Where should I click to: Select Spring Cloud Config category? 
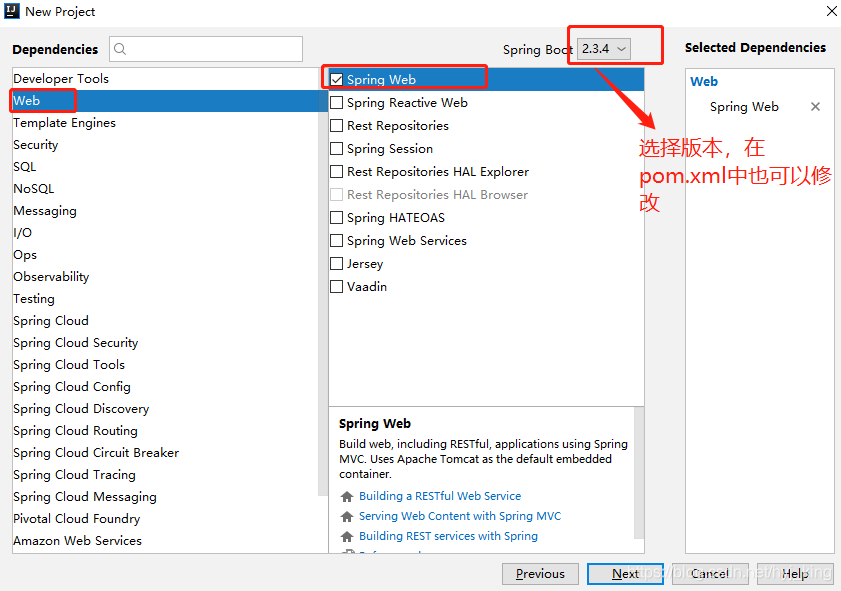coord(166,387)
